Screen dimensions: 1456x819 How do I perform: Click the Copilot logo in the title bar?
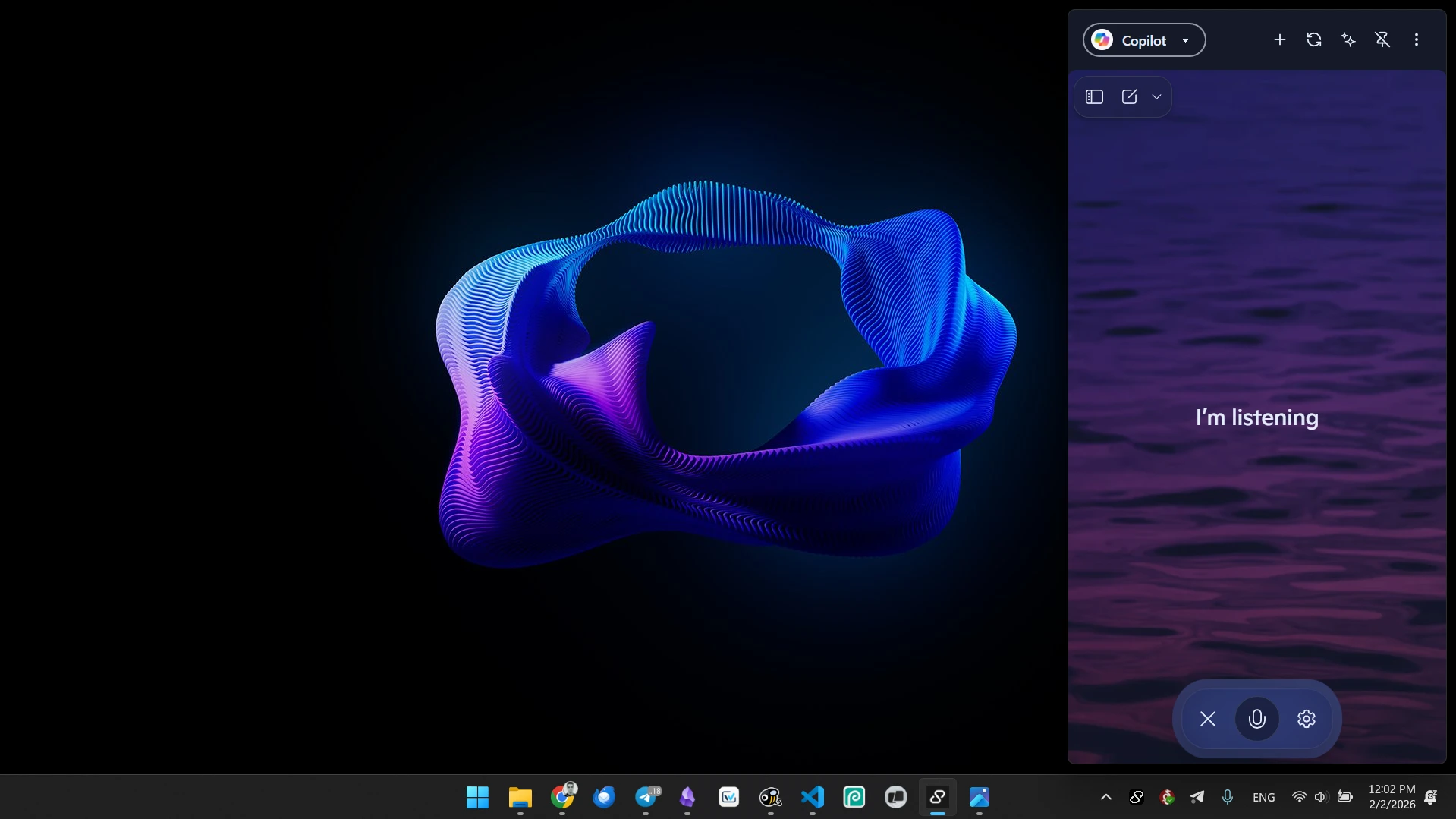pos(1101,39)
